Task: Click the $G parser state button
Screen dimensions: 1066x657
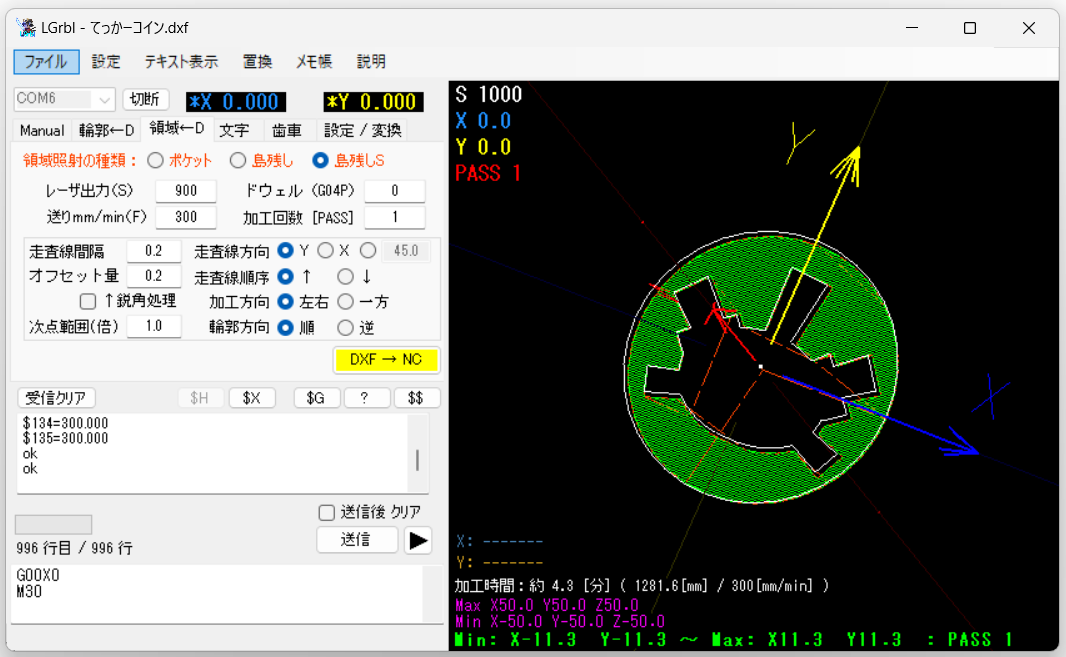Action: coord(316,398)
